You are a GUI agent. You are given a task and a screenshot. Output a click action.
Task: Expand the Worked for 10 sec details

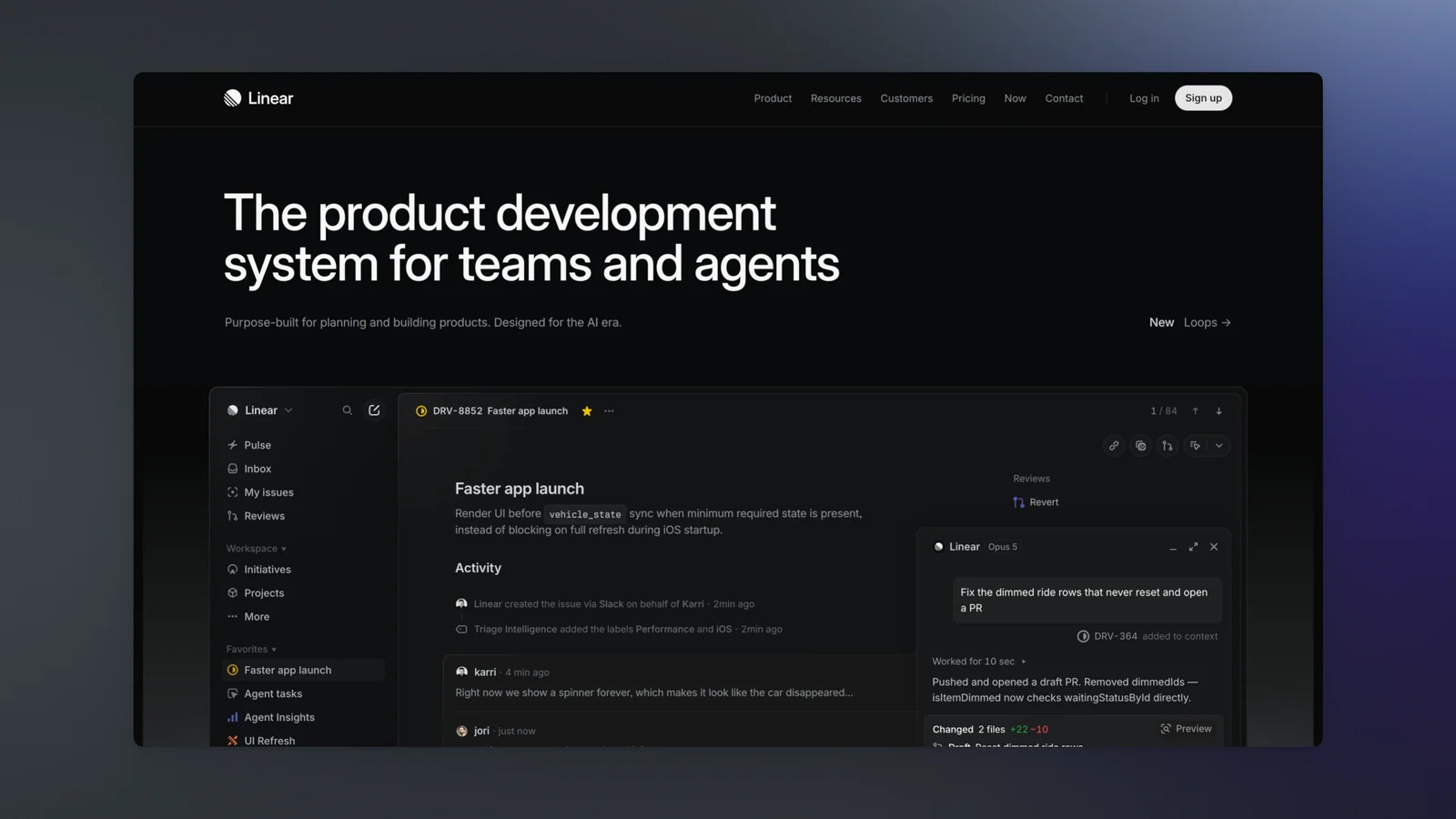tap(979, 662)
